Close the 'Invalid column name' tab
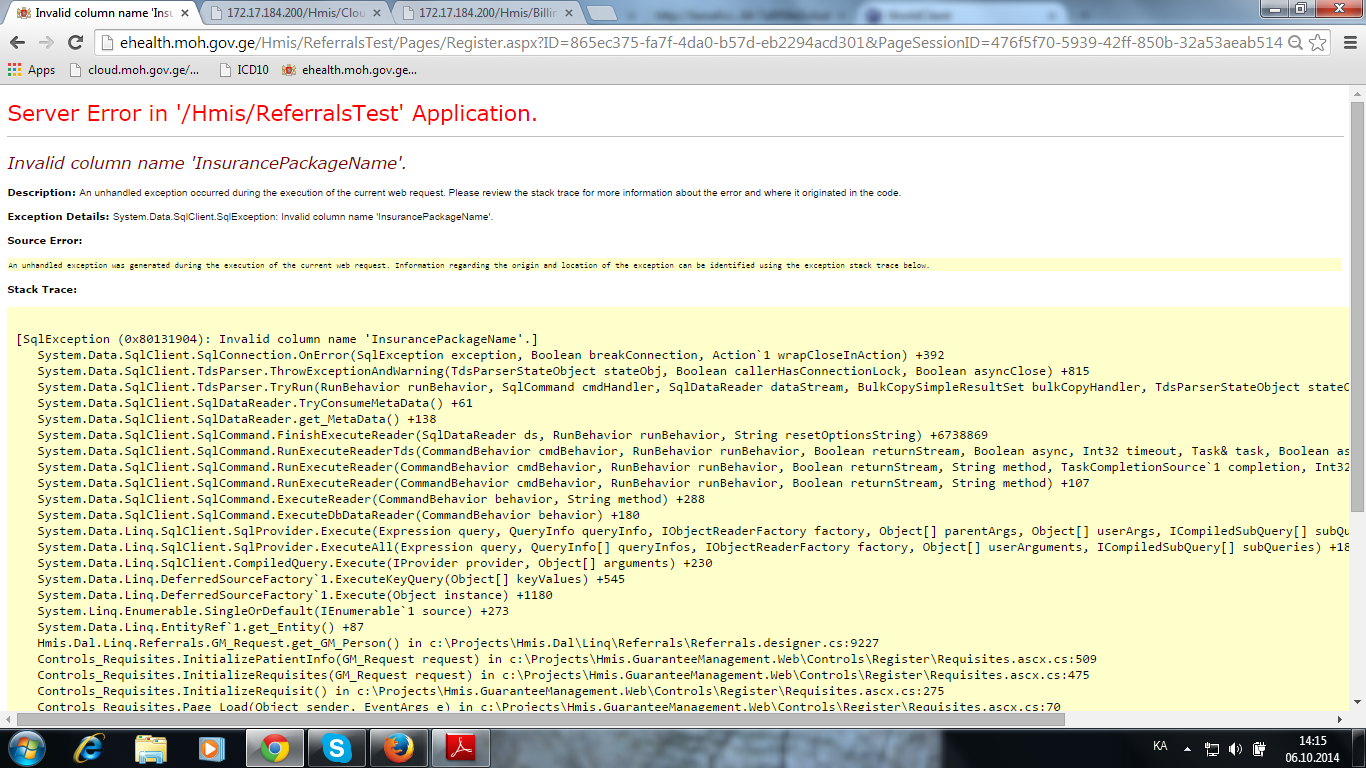Screen dimensions: 1366x768 tap(184, 13)
